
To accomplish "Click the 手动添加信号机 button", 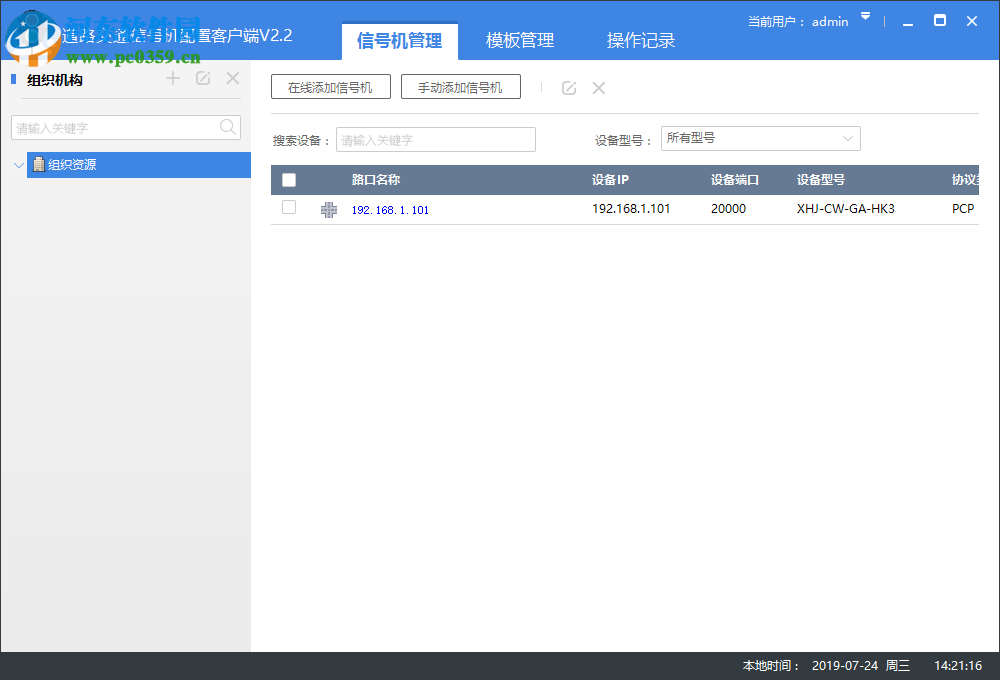I will click(x=460, y=86).
